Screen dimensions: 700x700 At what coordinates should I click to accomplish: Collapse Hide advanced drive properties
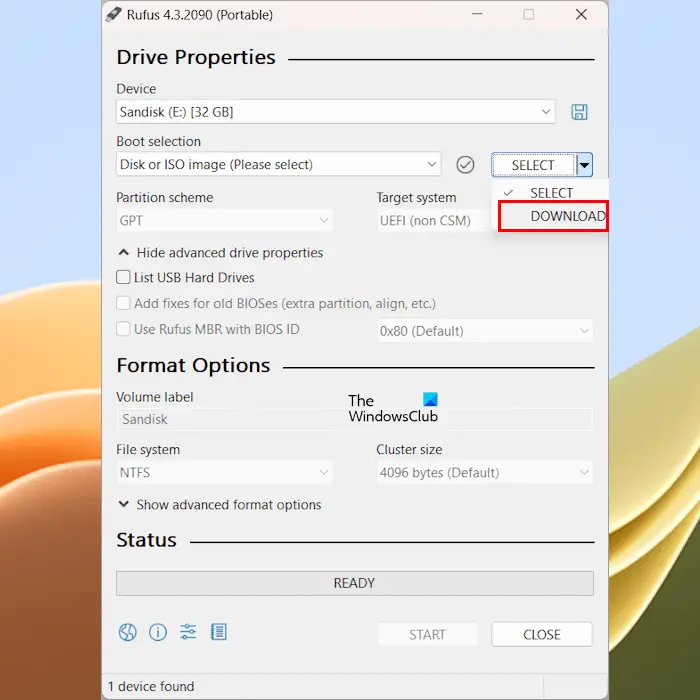(x=220, y=253)
